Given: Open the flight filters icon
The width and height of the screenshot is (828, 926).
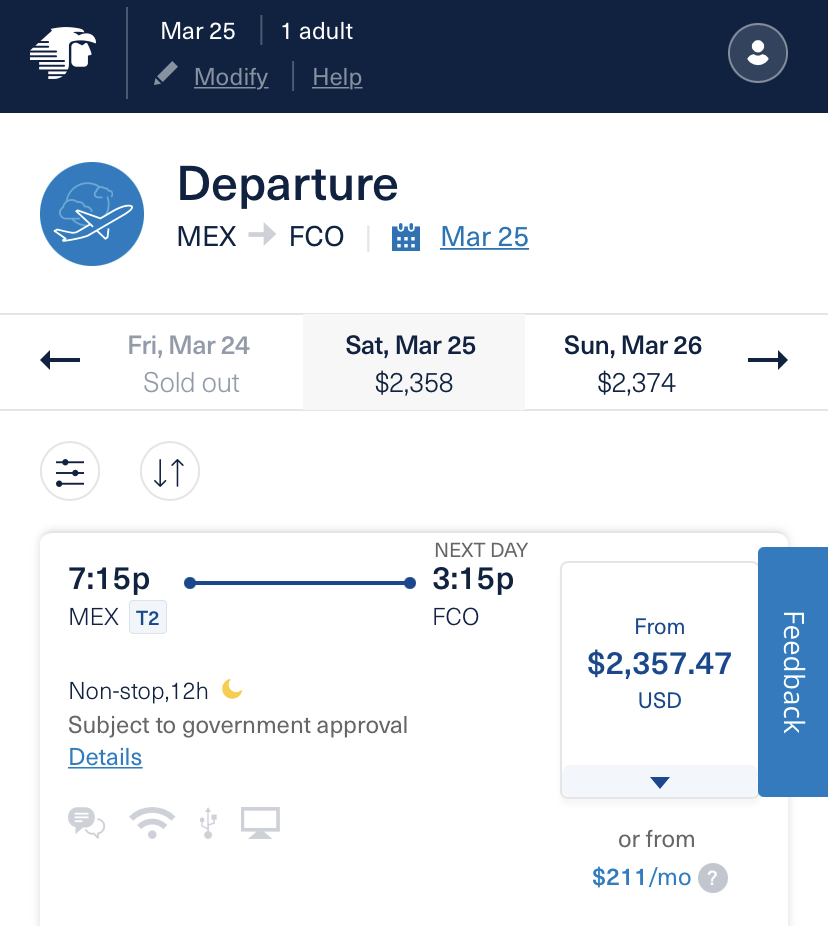Looking at the screenshot, I should point(70,472).
